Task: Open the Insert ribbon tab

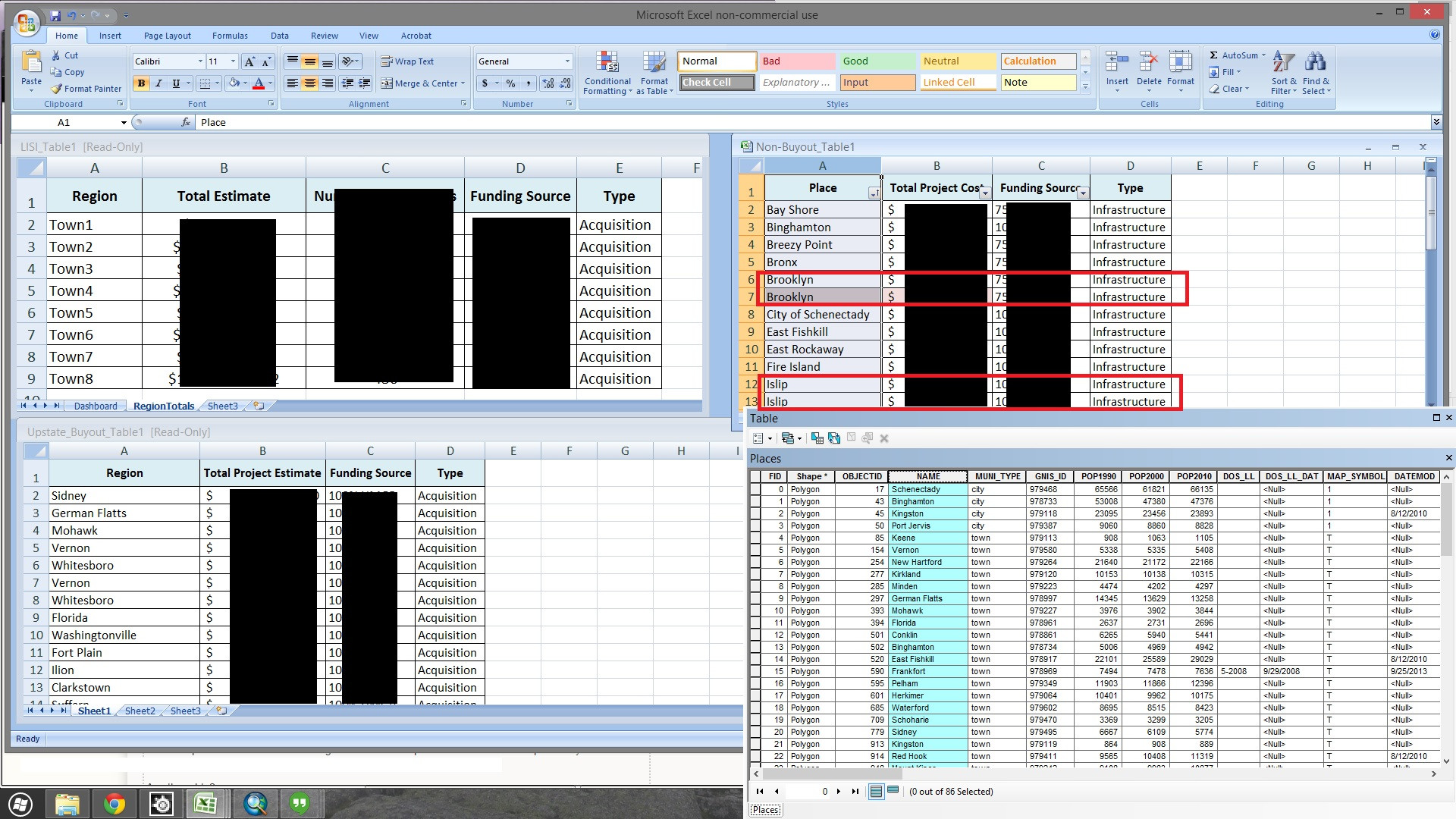Action: (x=110, y=36)
